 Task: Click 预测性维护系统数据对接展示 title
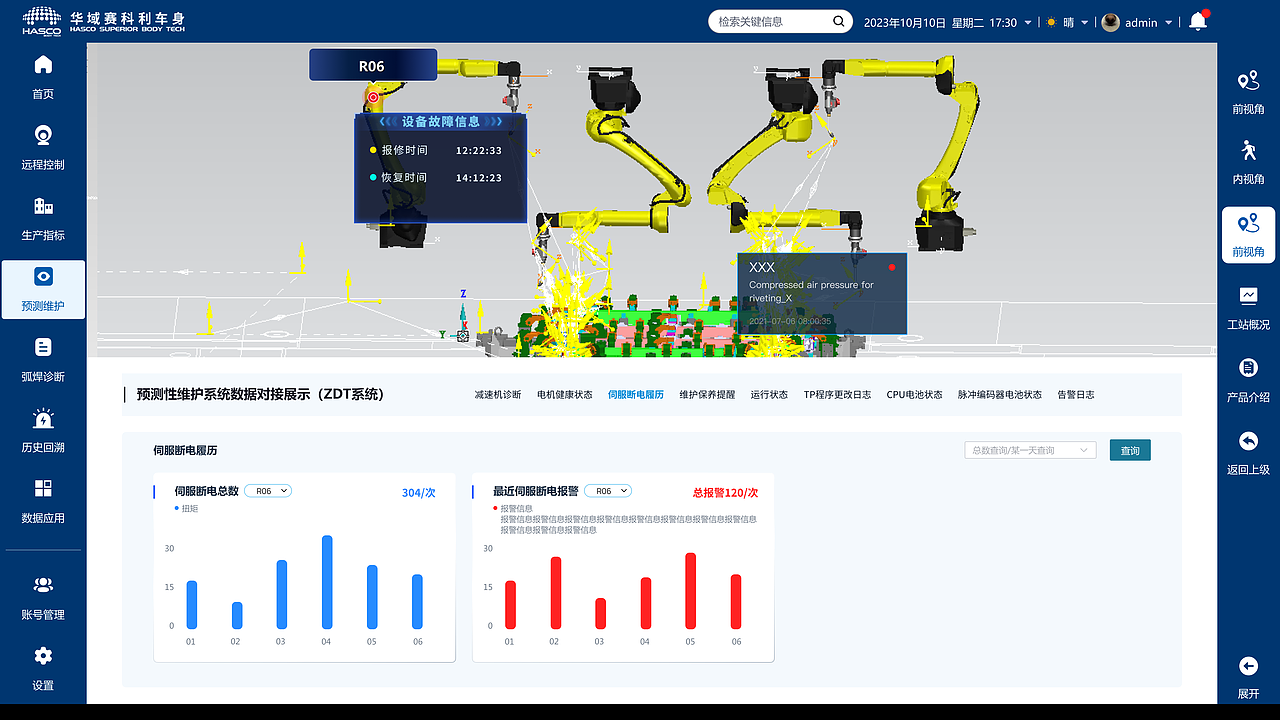click(260, 394)
